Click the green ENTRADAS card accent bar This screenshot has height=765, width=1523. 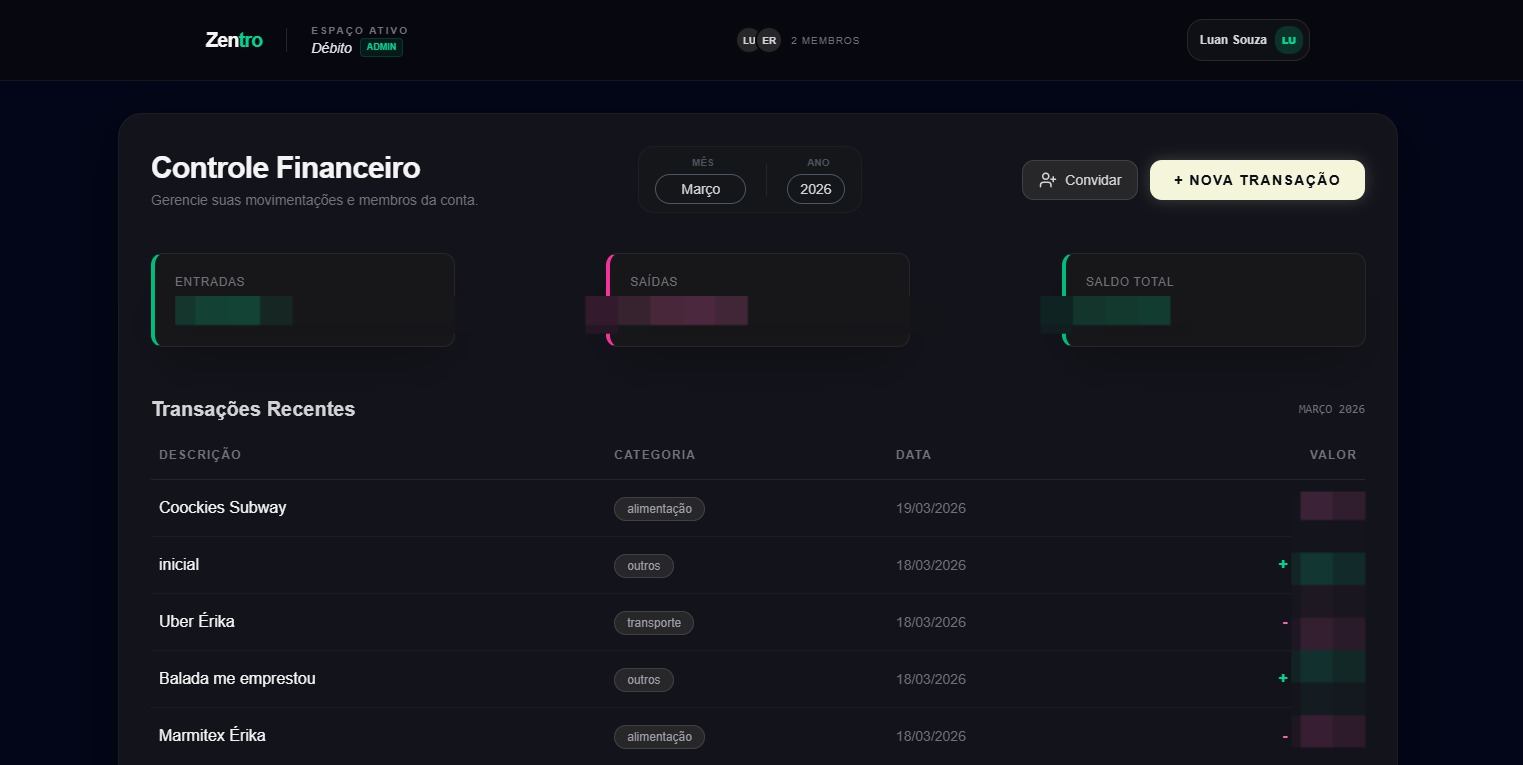click(x=152, y=300)
